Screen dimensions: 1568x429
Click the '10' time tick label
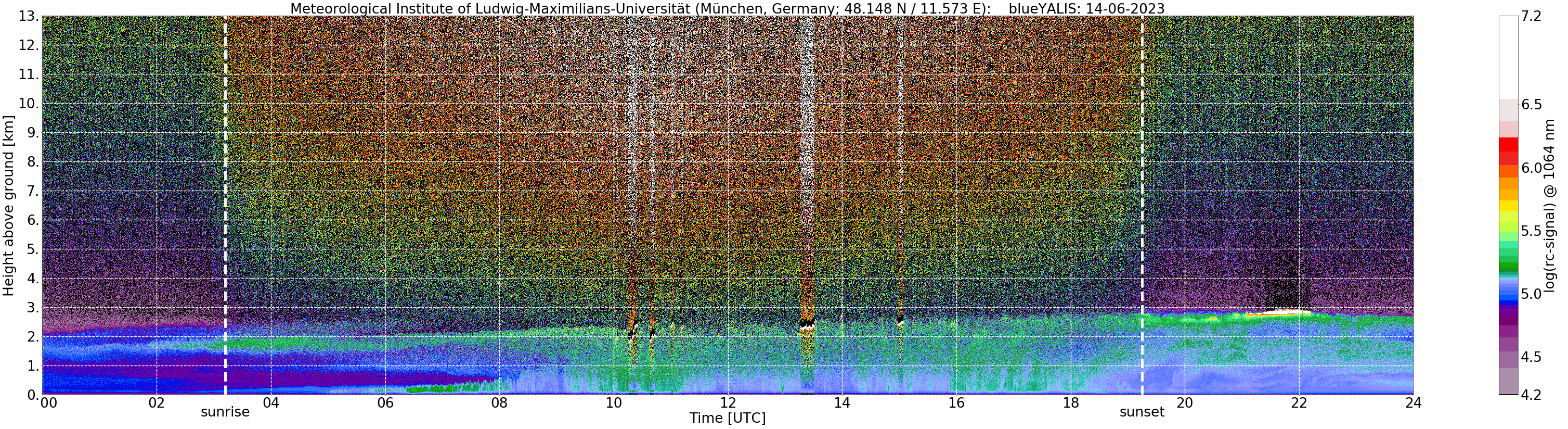point(614,403)
